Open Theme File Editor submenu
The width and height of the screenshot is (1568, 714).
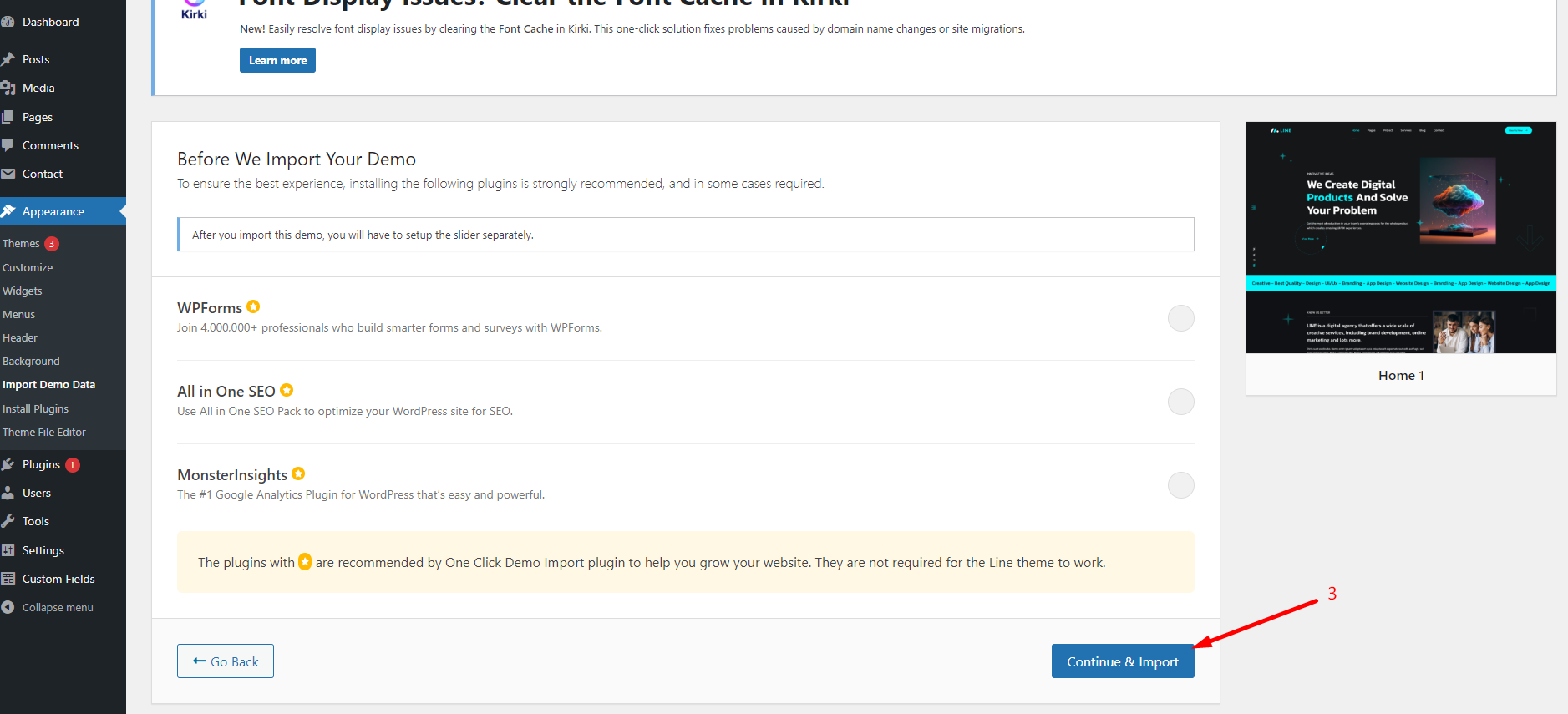pyautogui.click(x=44, y=432)
